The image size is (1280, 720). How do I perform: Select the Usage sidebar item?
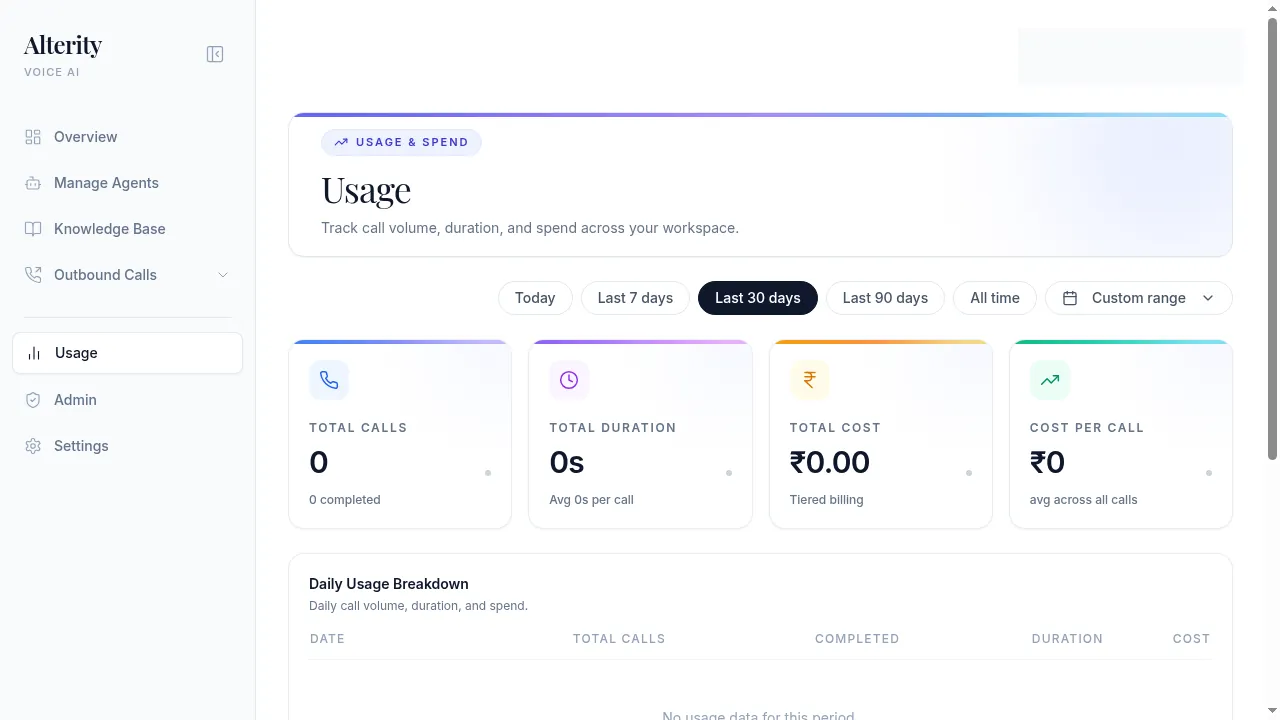(127, 353)
